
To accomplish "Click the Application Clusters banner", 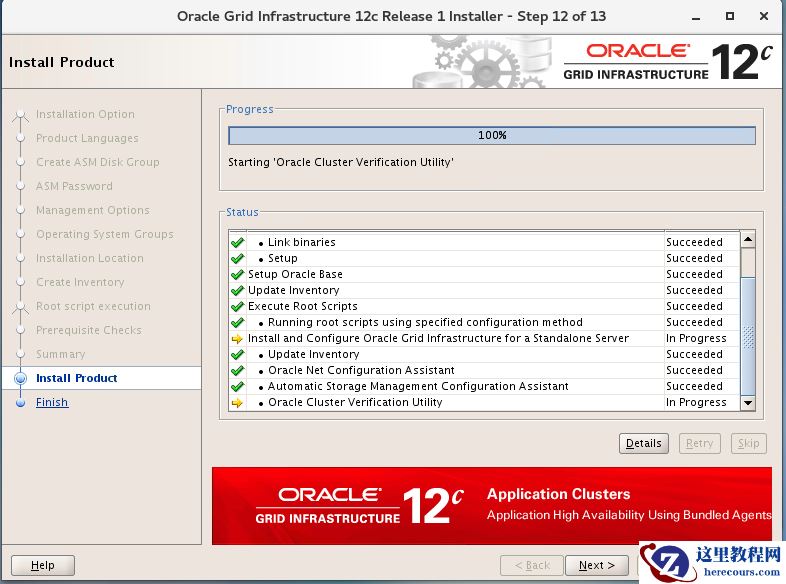I will [492, 506].
